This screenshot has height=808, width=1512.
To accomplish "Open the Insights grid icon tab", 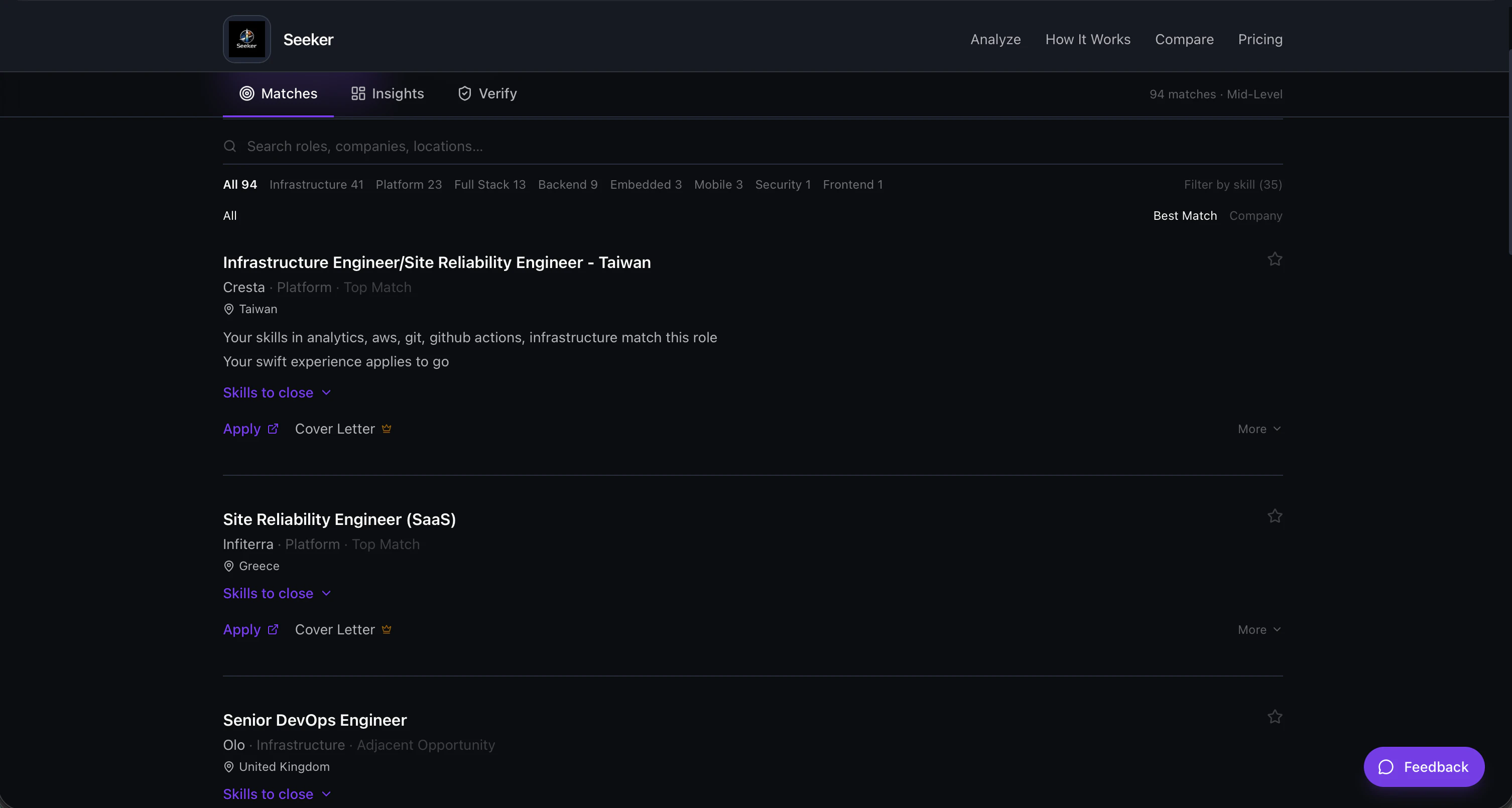I will [x=358, y=94].
